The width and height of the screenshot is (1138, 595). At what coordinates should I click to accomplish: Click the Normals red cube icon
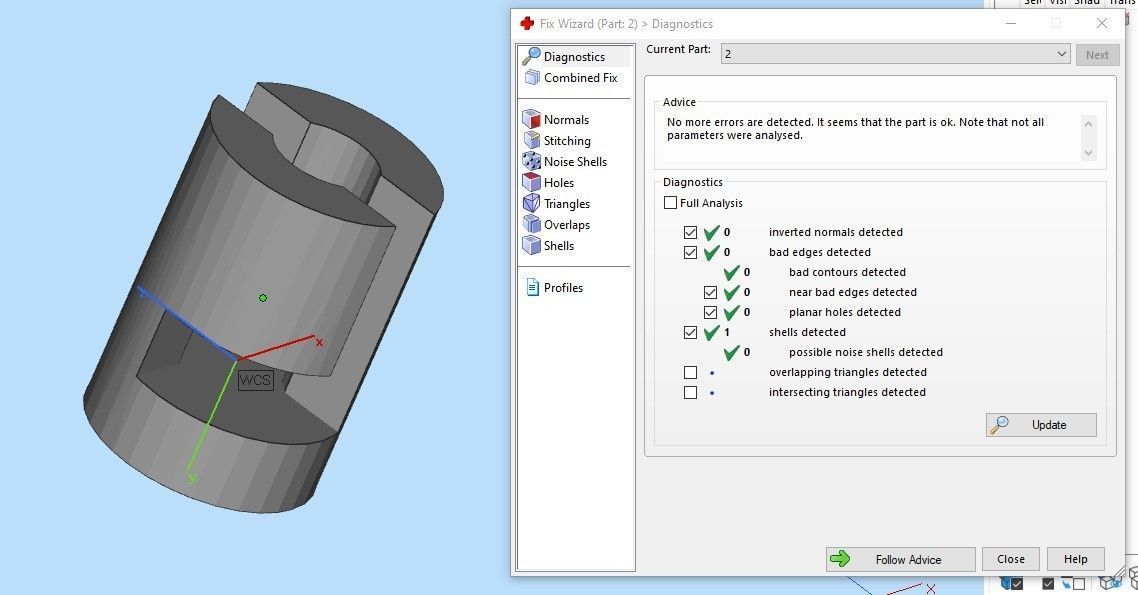pyautogui.click(x=531, y=119)
